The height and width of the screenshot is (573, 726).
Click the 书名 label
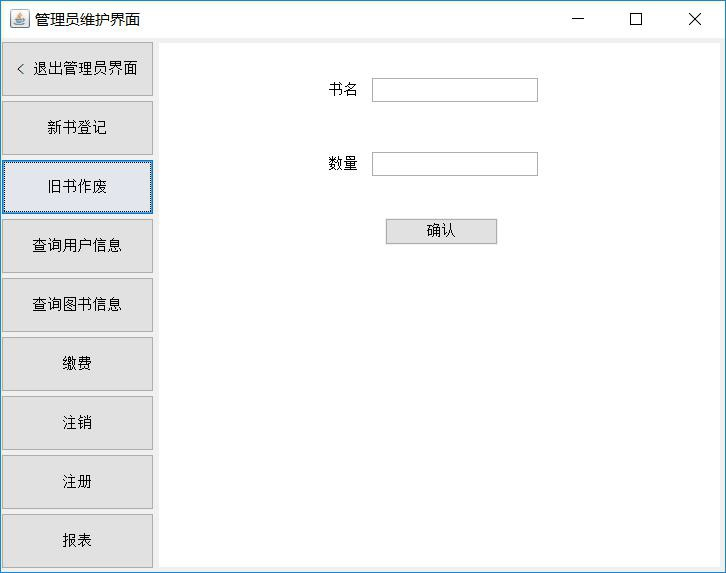click(343, 89)
